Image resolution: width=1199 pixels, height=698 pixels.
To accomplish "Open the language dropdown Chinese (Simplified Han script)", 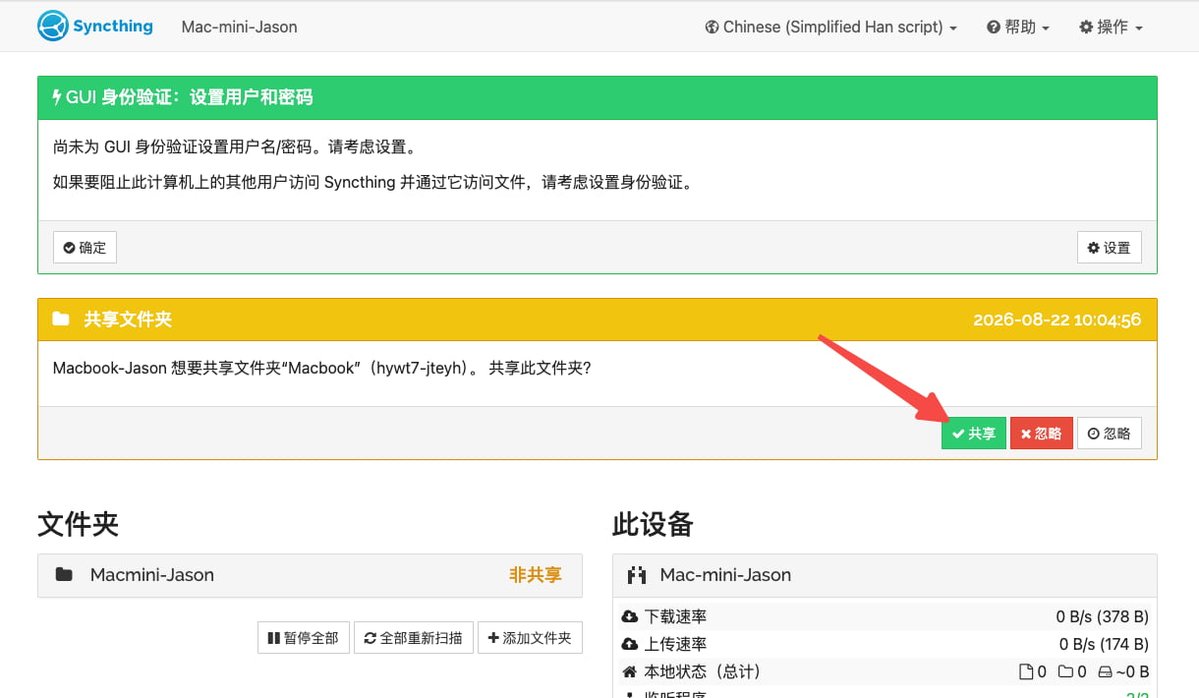I will (x=830, y=27).
